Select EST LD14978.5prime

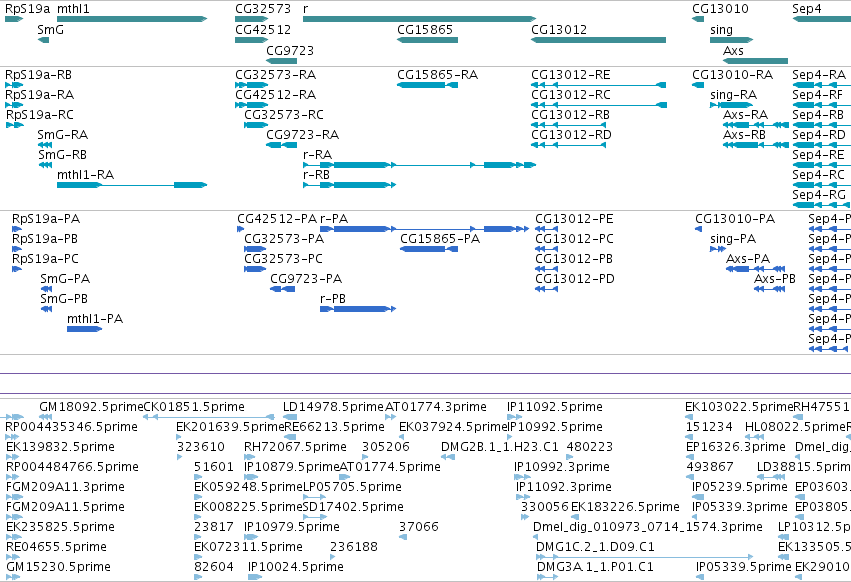333,407
